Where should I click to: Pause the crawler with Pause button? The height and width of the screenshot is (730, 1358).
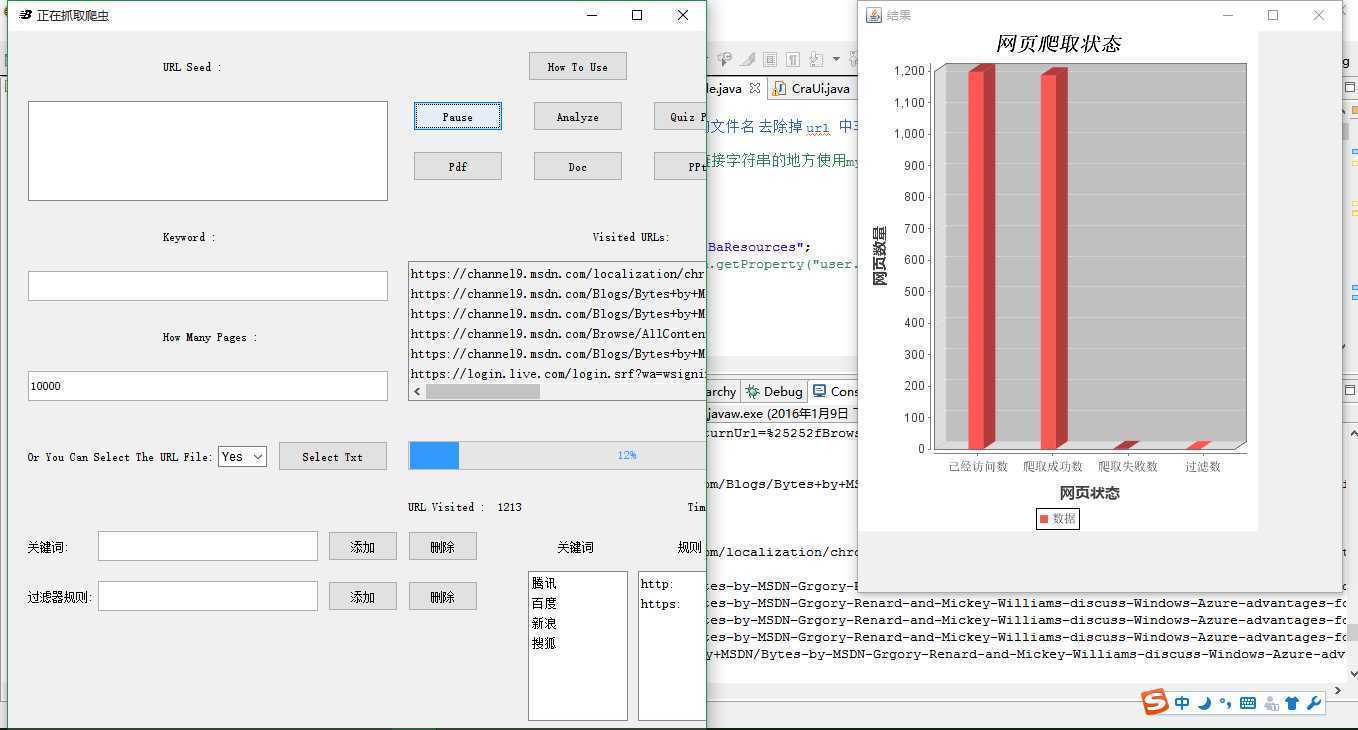pyautogui.click(x=458, y=116)
